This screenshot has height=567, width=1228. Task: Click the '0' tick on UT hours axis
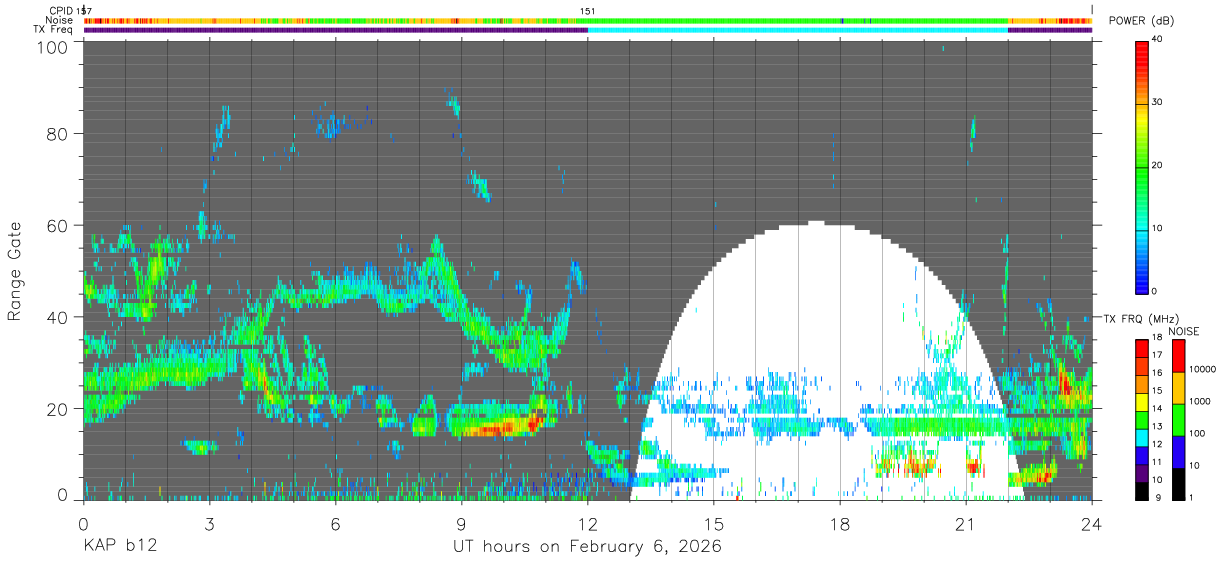point(83,524)
